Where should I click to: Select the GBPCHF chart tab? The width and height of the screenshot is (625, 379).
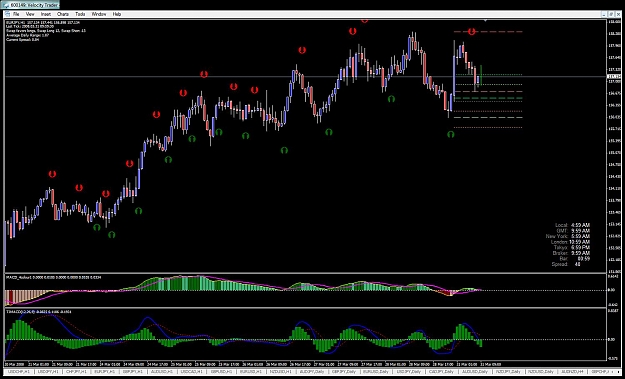coord(599,371)
